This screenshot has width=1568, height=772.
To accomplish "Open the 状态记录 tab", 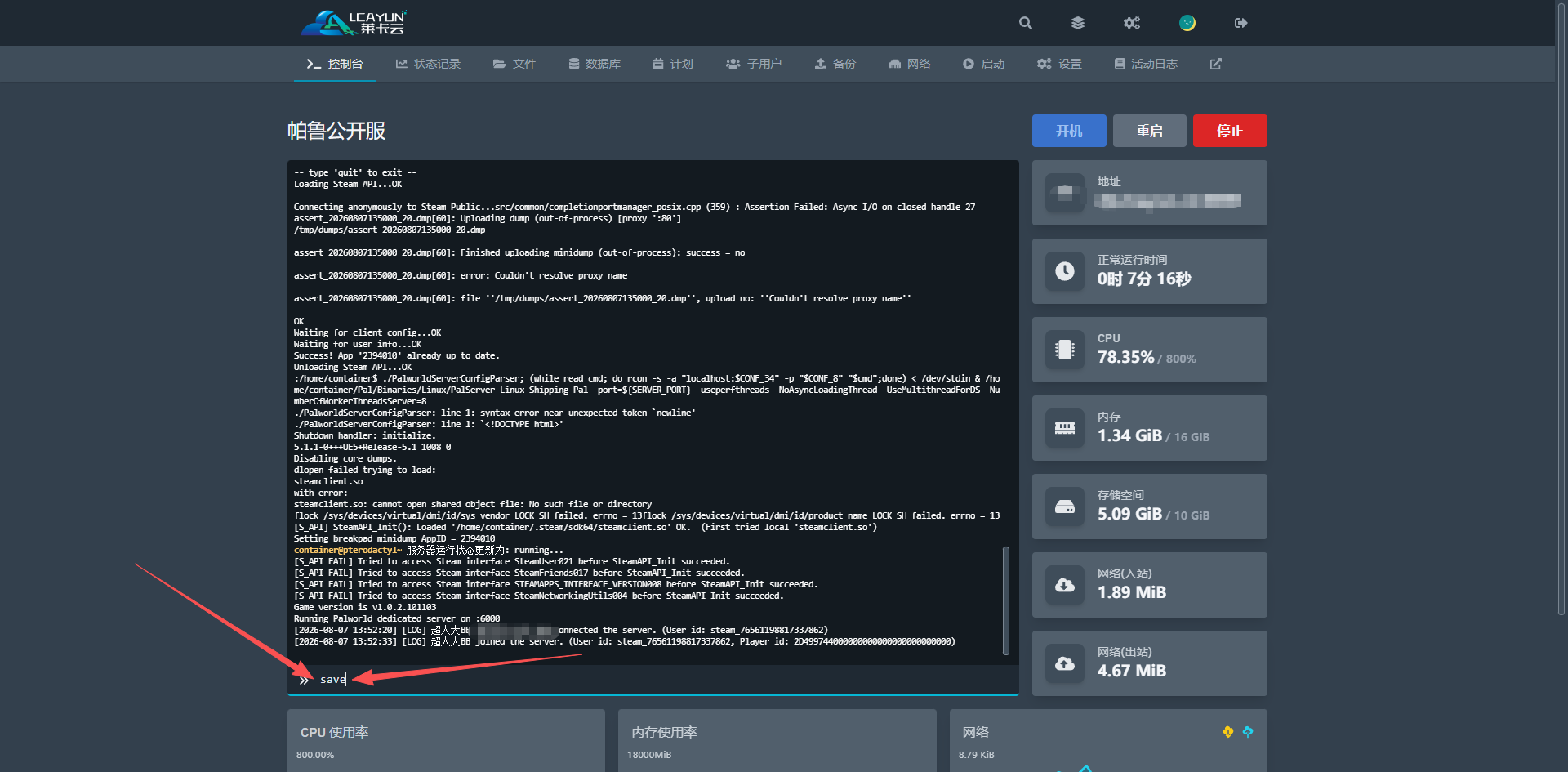I will point(428,64).
